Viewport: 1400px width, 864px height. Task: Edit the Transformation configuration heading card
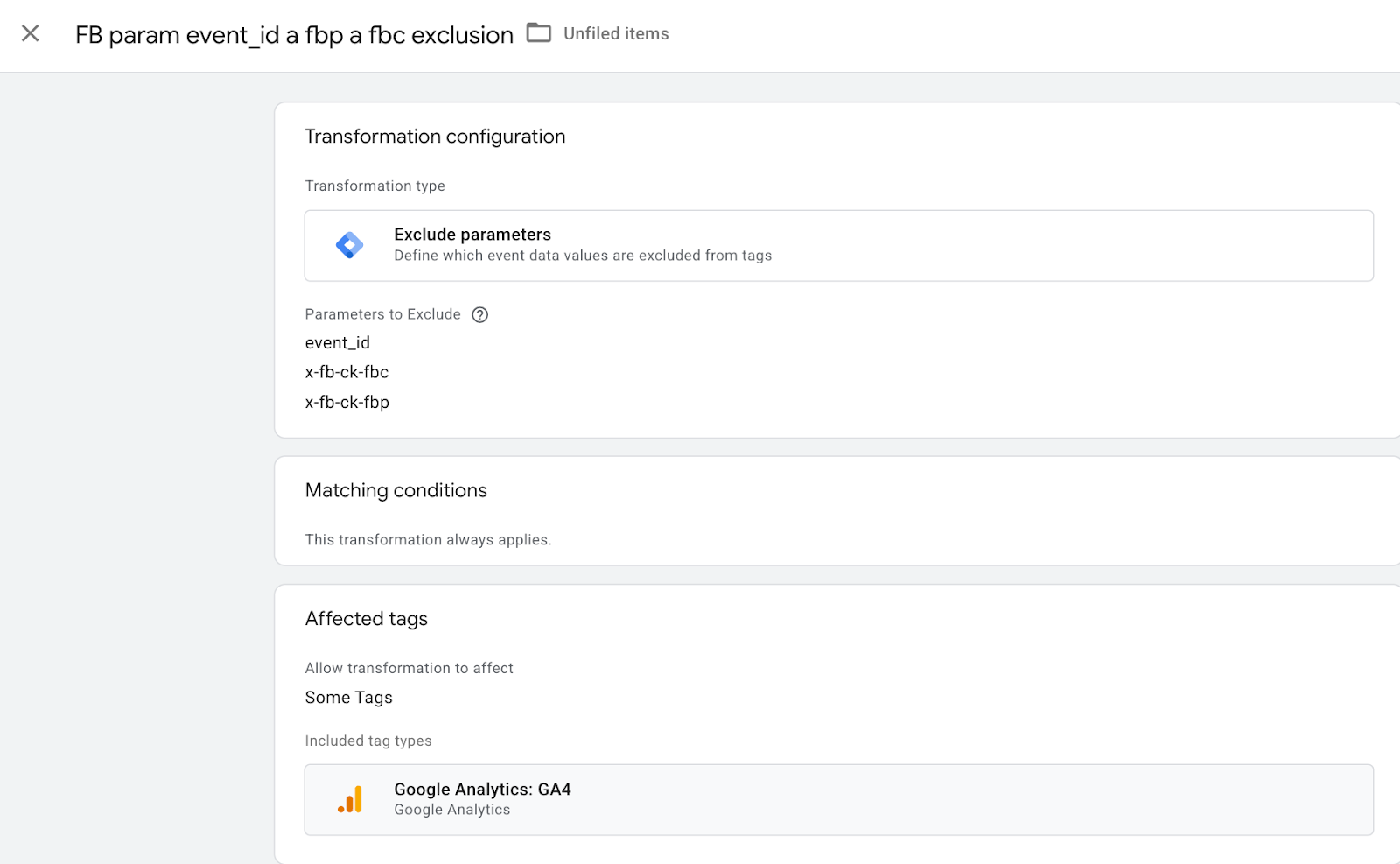point(435,137)
